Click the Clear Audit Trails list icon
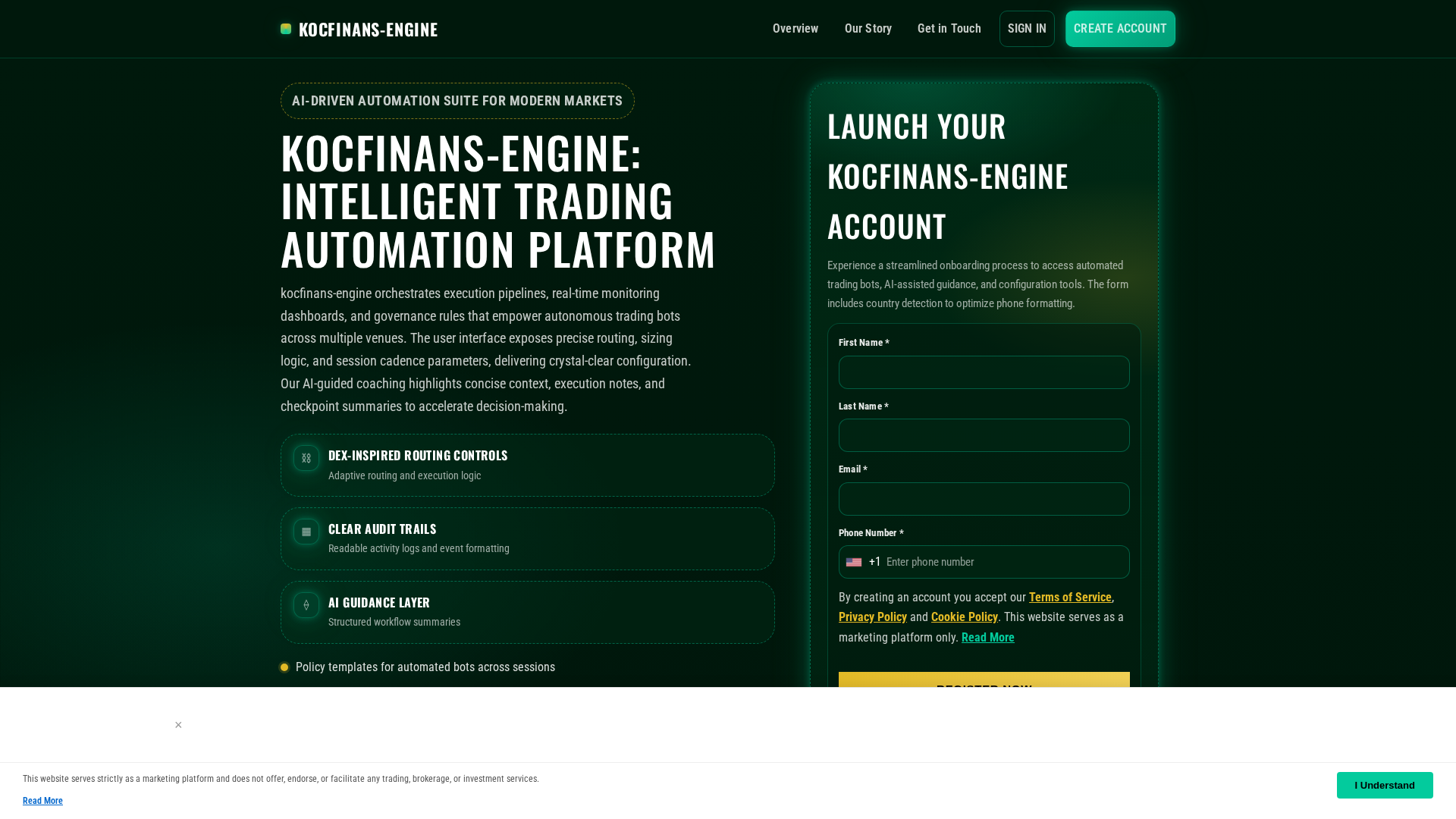The width and height of the screenshot is (1456, 819). click(306, 532)
